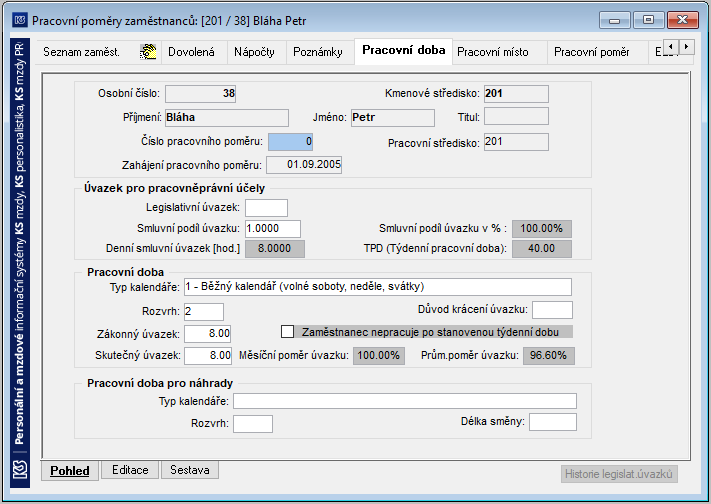Toggle Zaměstnanec nepracuje po stanovenou týdenní dobu
The width and height of the screenshot is (711, 504).
pos(287,332)
